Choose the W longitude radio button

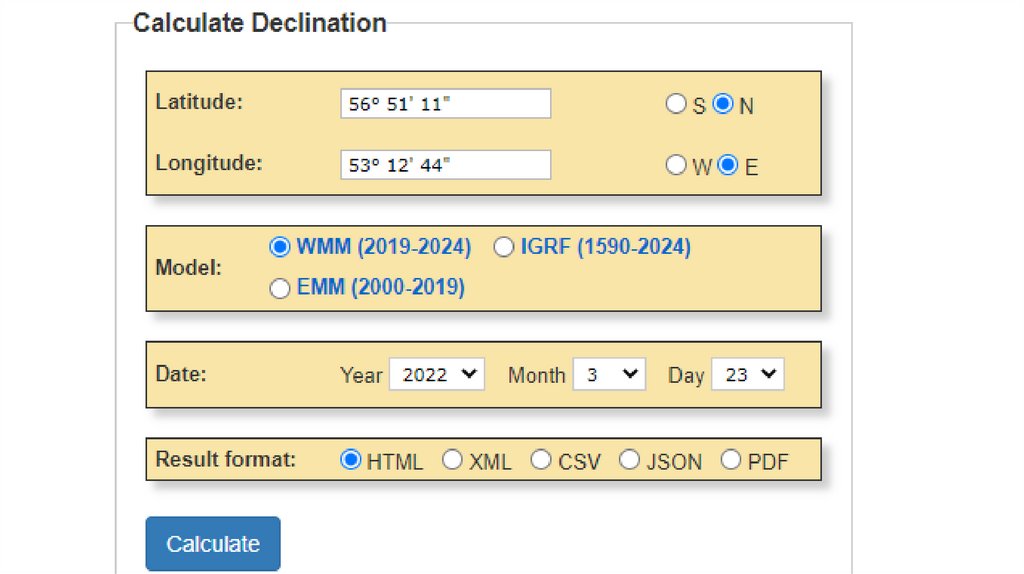[676, 166]
